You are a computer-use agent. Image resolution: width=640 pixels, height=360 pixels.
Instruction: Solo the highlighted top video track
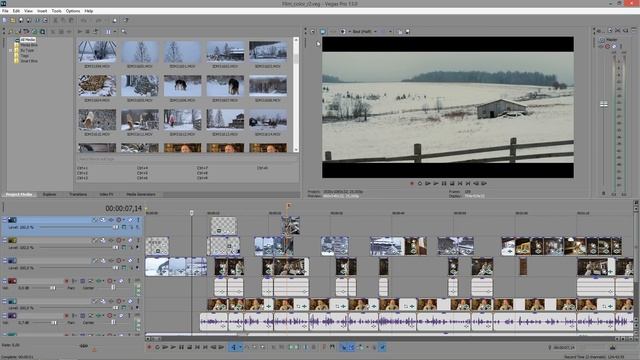point(138,220)
